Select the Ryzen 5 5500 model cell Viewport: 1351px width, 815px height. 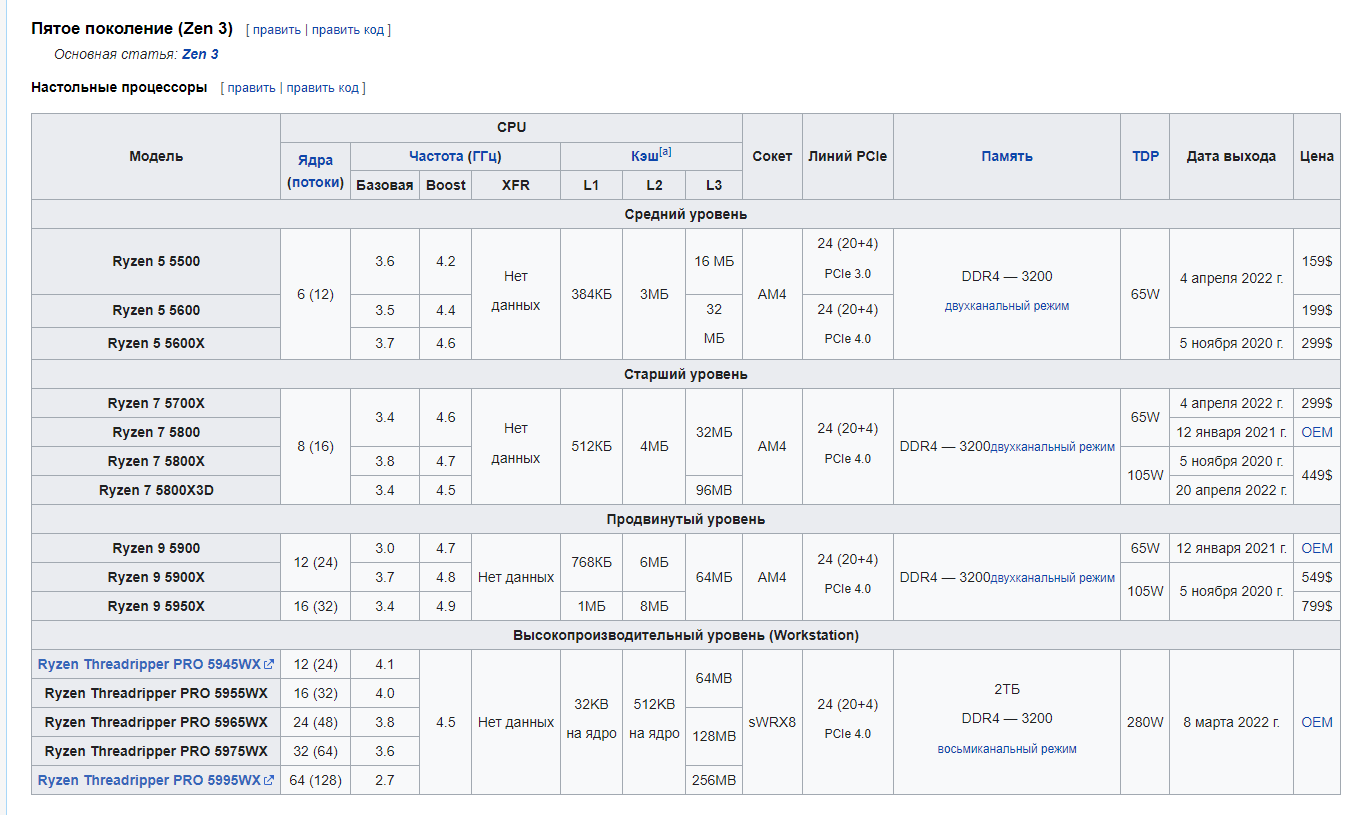pyautogui.click(x=156, y=262)
